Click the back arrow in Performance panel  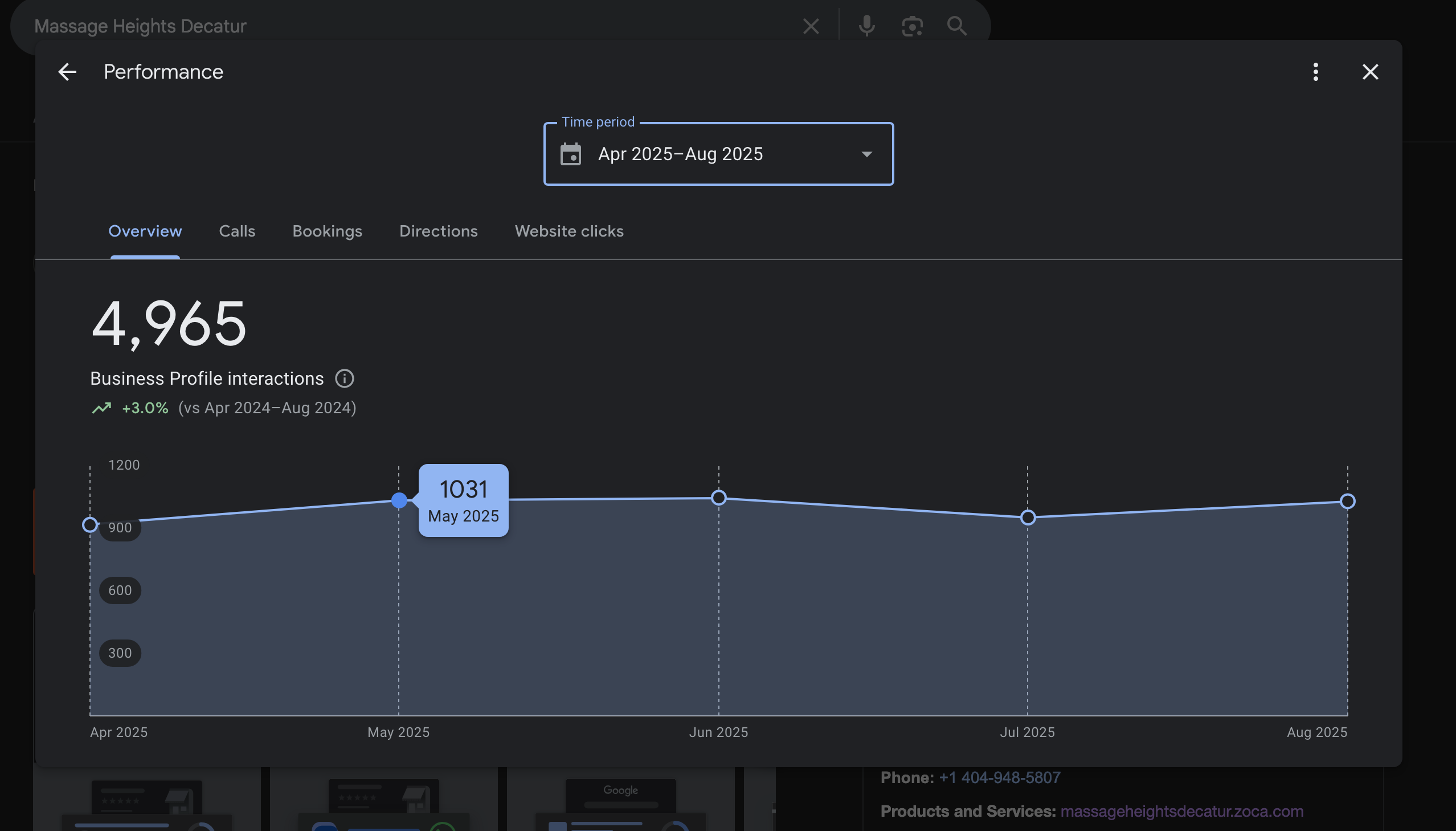point(67,72)
